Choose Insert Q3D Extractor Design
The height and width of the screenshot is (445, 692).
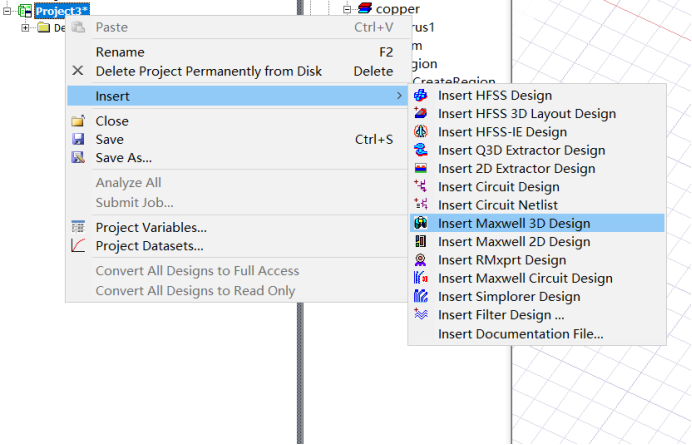[537, 150]
